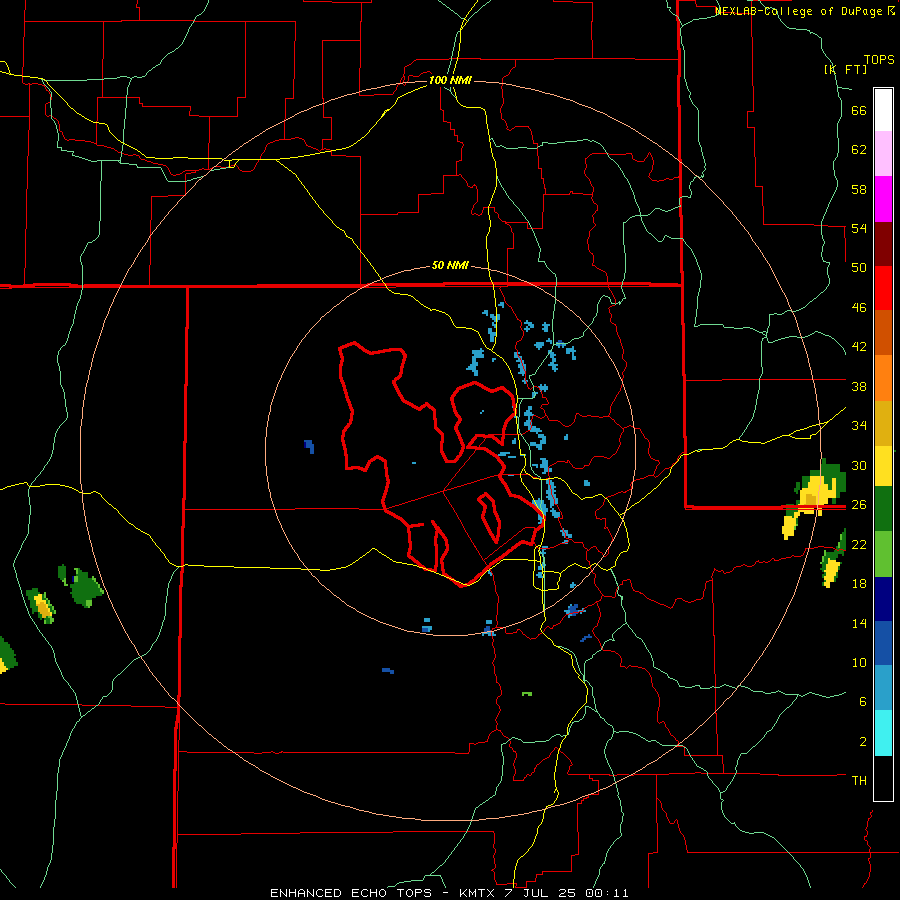
Task: Click the '34' legend value
Action: (x=859, y=426)
